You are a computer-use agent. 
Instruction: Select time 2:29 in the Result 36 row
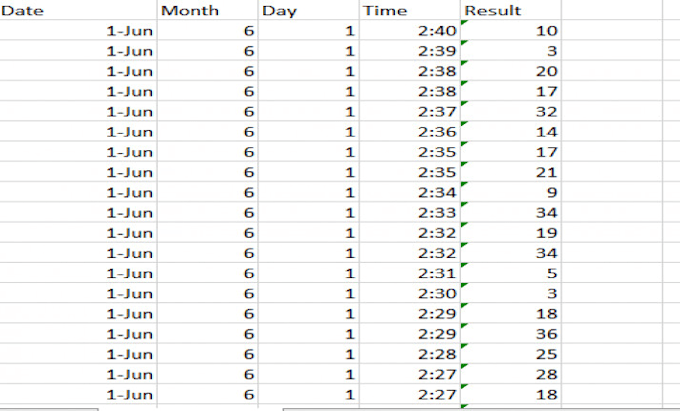(x=409, y=333)
